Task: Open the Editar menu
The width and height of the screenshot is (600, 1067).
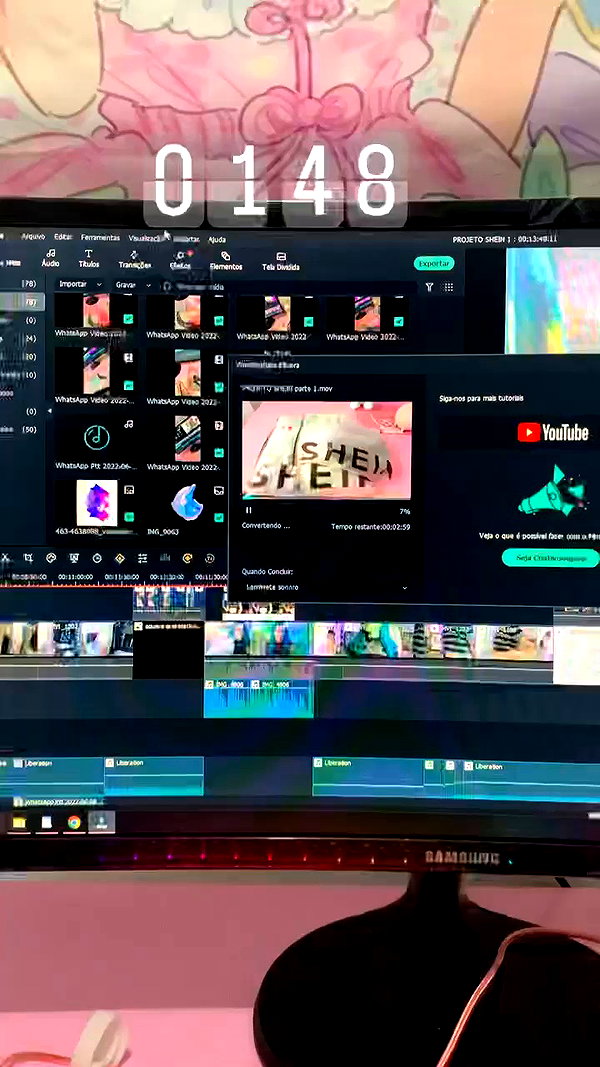Action: pyautogui.click(x=63, y=237)
